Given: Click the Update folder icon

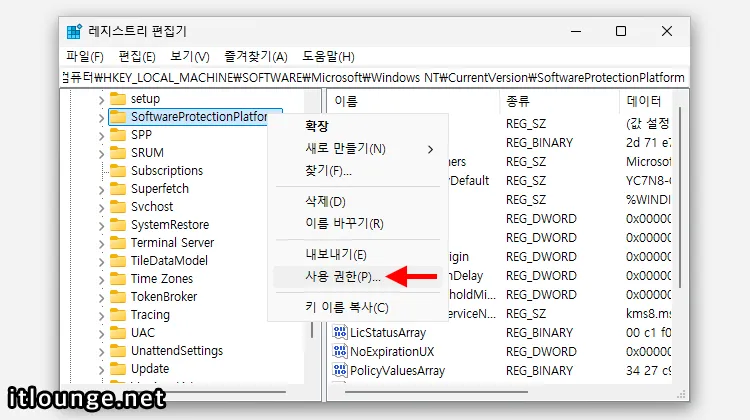Looking at the screenshot, I should [x=118, y=369].
